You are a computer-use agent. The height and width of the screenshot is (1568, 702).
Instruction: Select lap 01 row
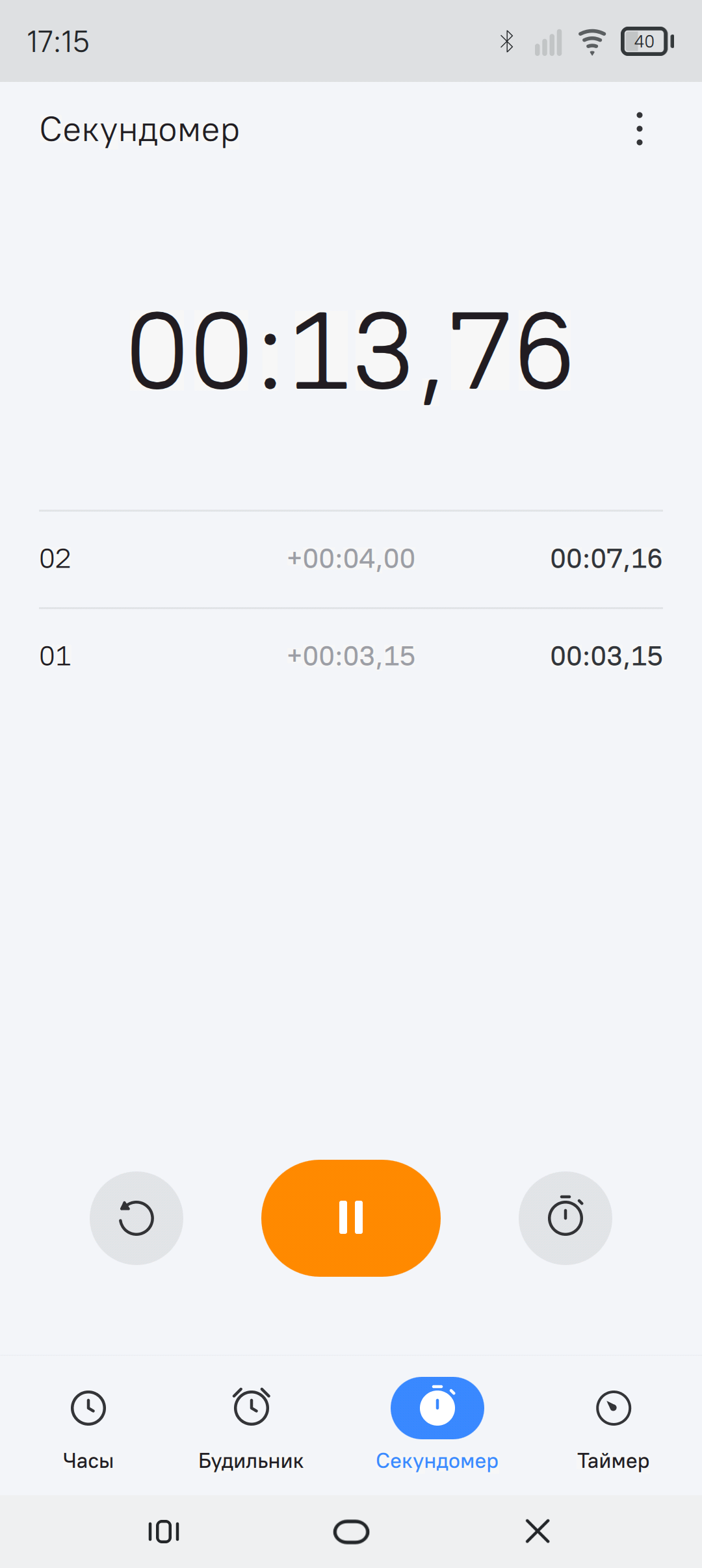(351, 657)
